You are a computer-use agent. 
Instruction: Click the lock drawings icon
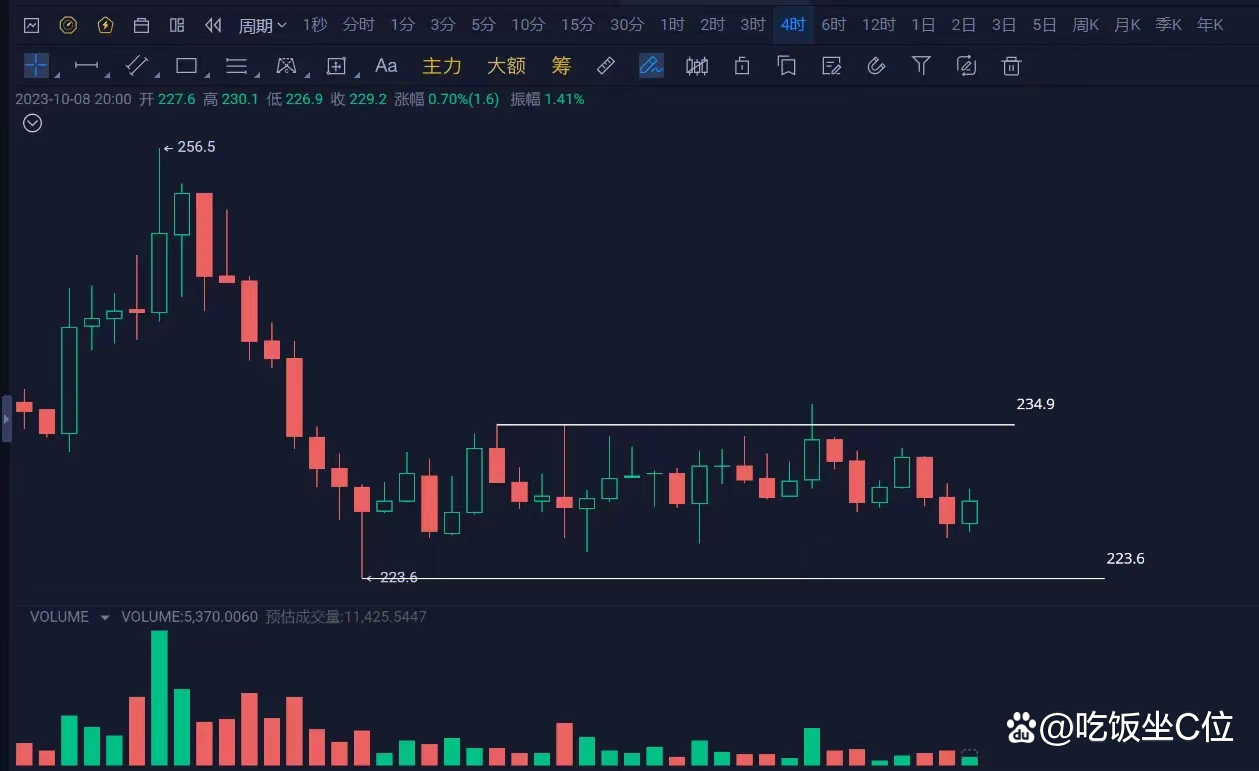(742, 66)
